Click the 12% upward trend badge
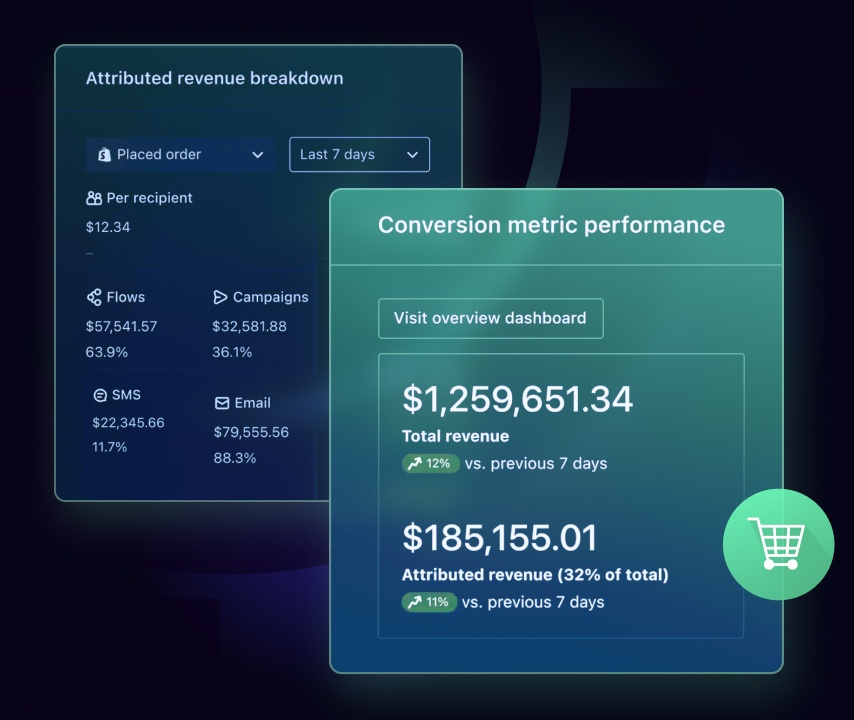The height and width of the screenshot is (720, 854). click(430, 464)
